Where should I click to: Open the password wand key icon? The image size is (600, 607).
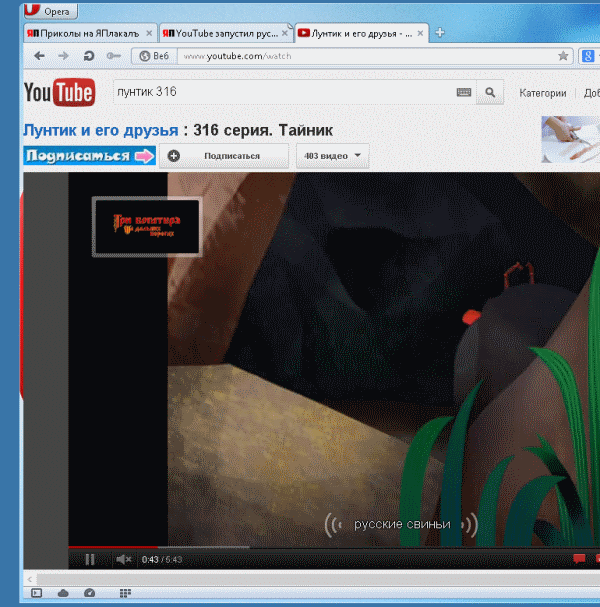pos(114,56)
